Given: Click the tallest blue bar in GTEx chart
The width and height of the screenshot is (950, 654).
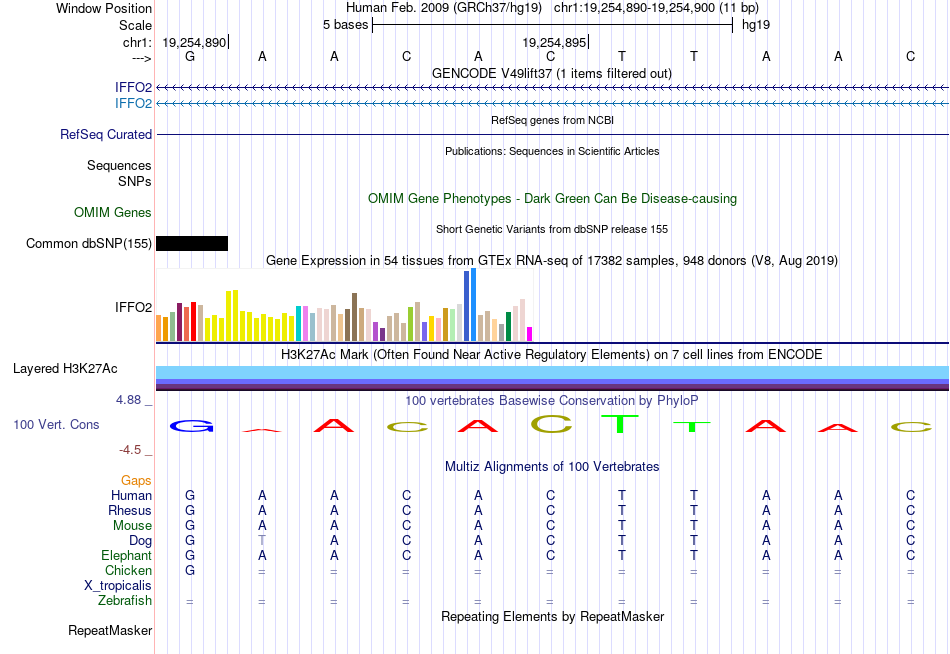Looking at the screenshot, I should [x=474, y=304].
